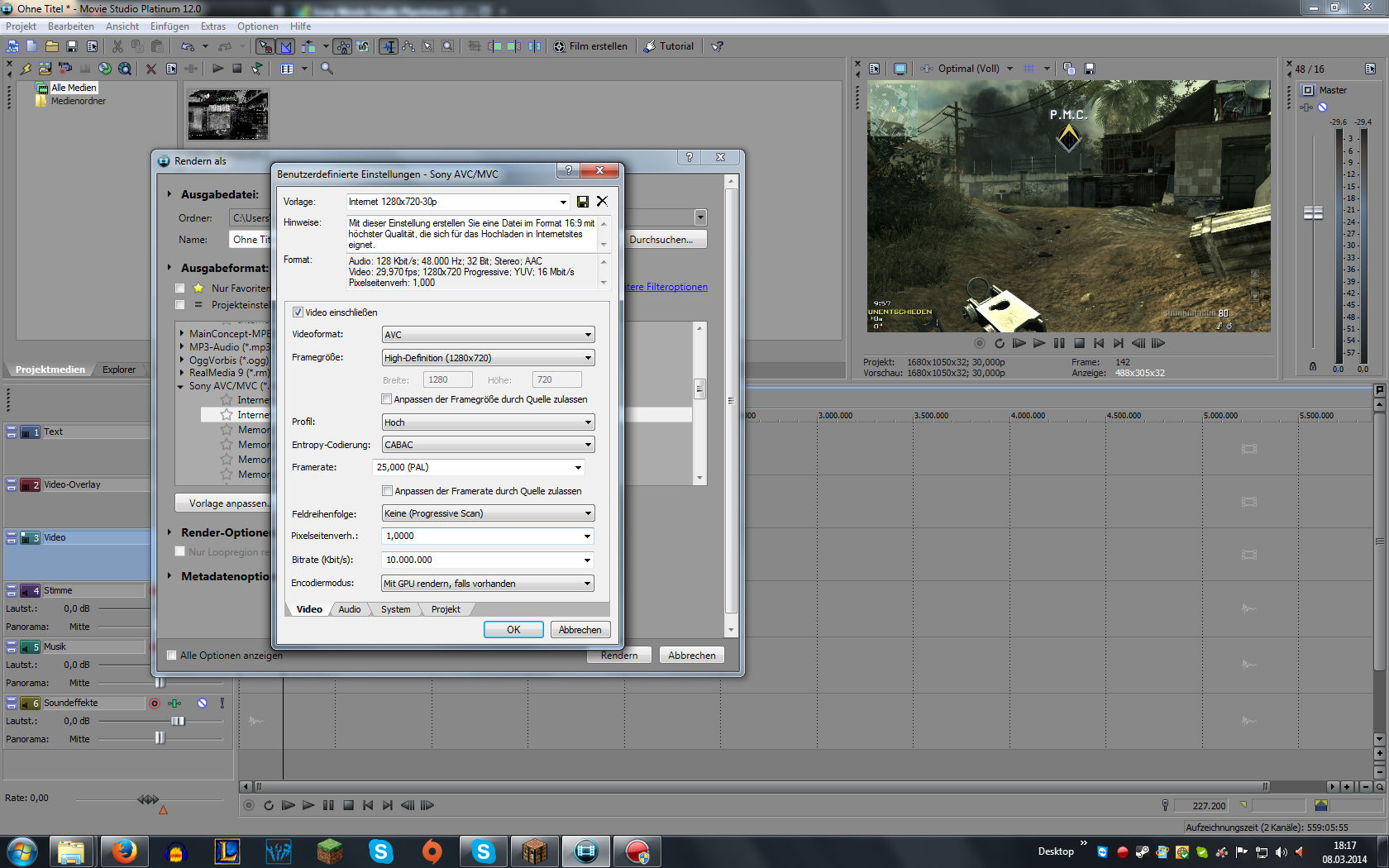Uncheck Video einschließen checkbox
This screenshot has height=868, width=1389.
[x=298, y=312]
